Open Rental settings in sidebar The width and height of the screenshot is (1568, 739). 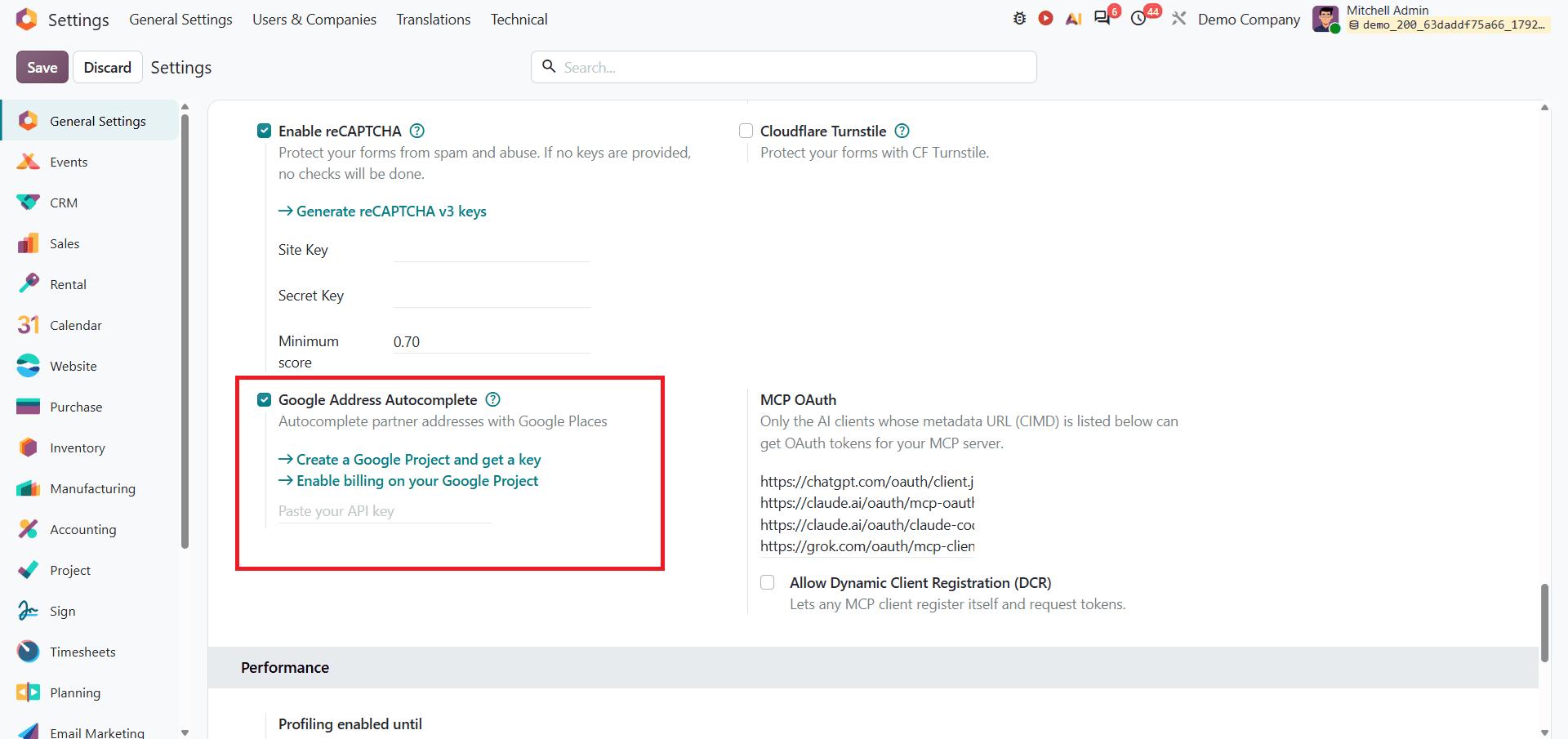point(89,284)
